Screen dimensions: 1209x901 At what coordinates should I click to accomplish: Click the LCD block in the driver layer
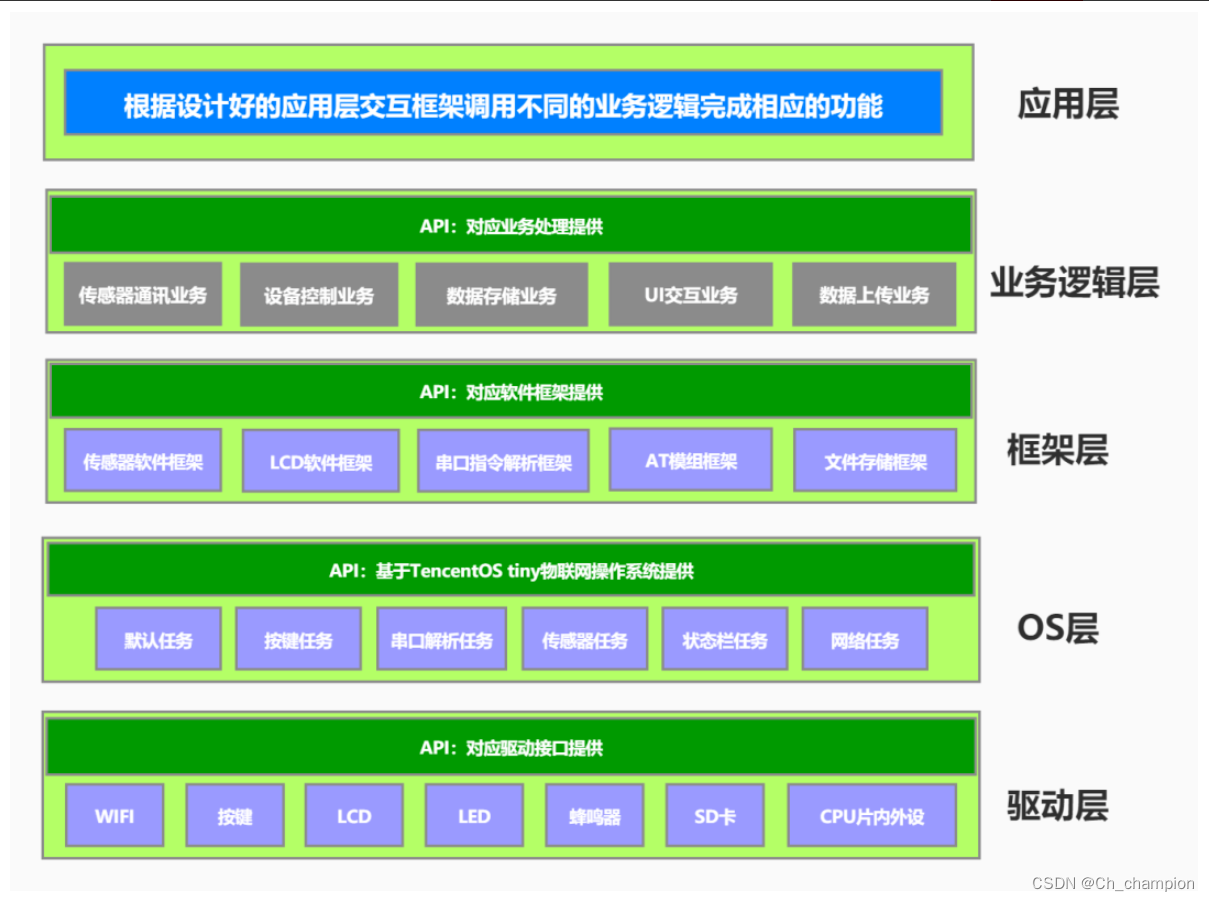click(355, 816)
